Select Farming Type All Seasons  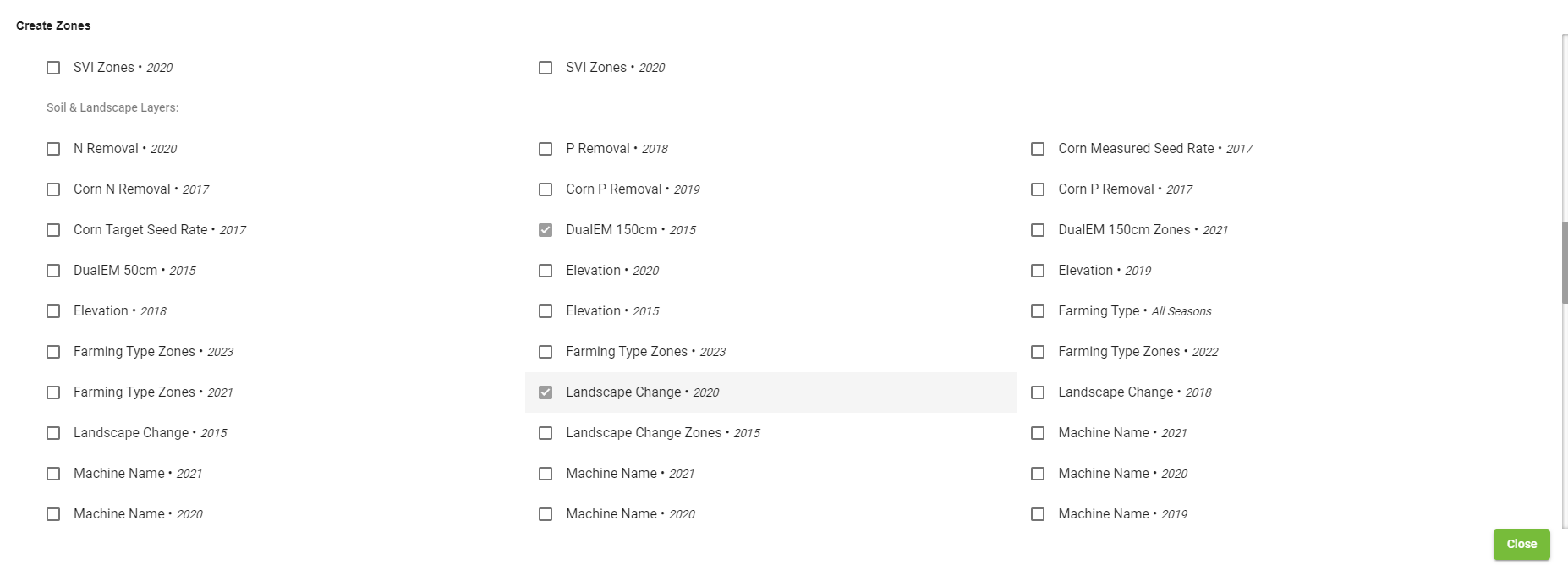[1038, 311]
